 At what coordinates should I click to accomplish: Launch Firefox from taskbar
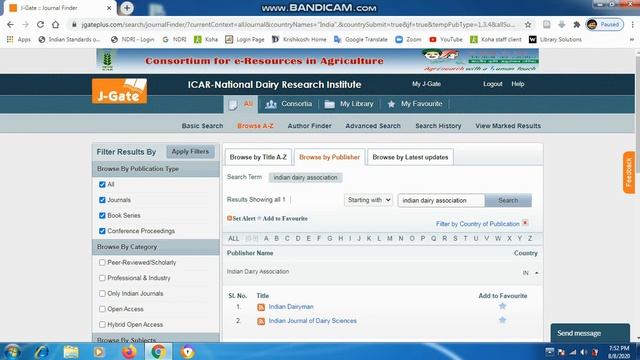129,351
